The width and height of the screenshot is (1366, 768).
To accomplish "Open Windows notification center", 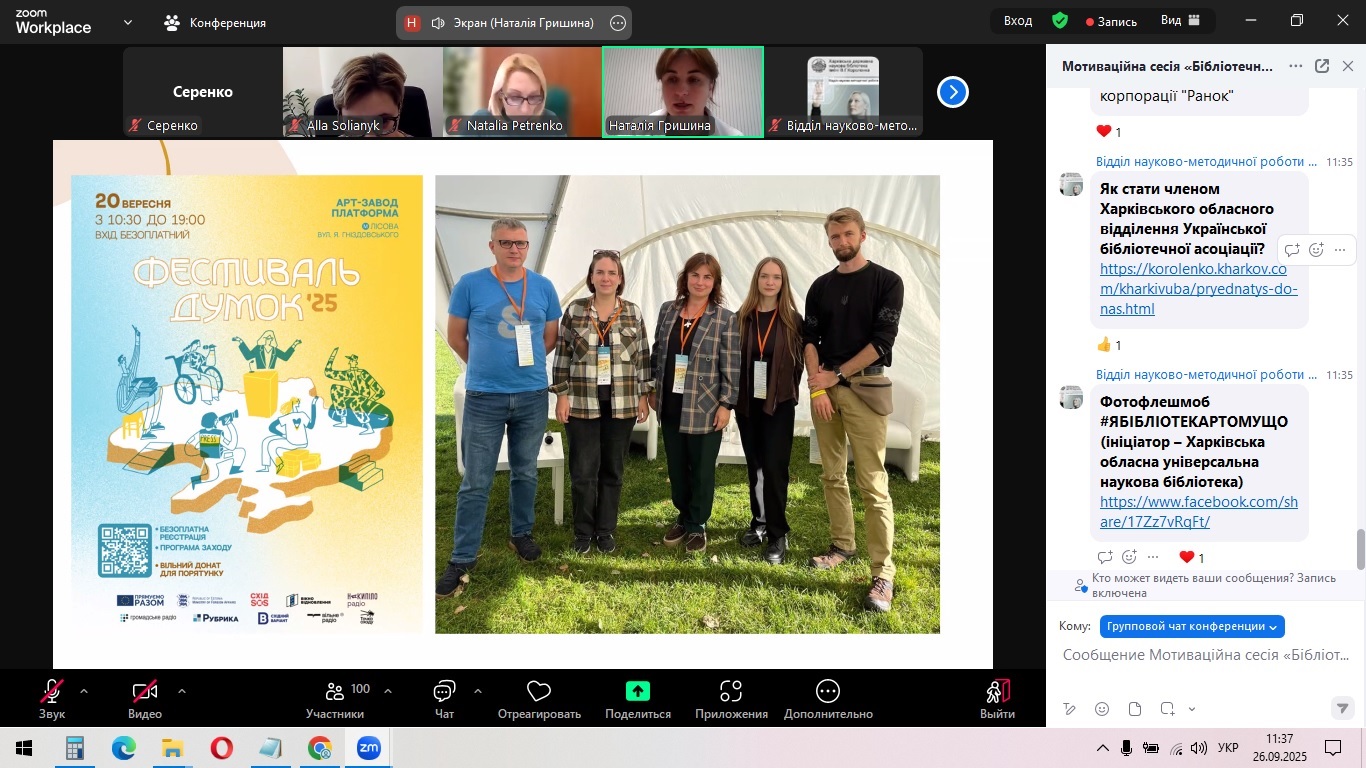I will click(1333, 748).
